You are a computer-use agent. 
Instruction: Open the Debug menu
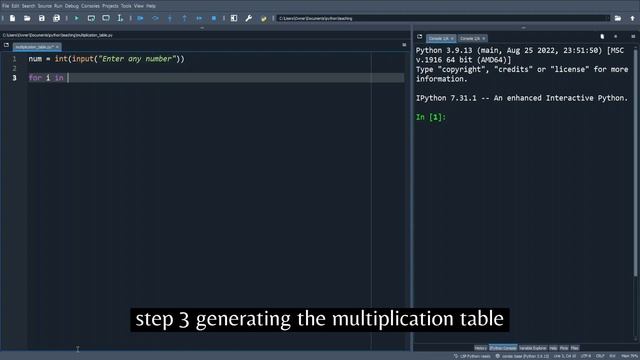(71, 6)
